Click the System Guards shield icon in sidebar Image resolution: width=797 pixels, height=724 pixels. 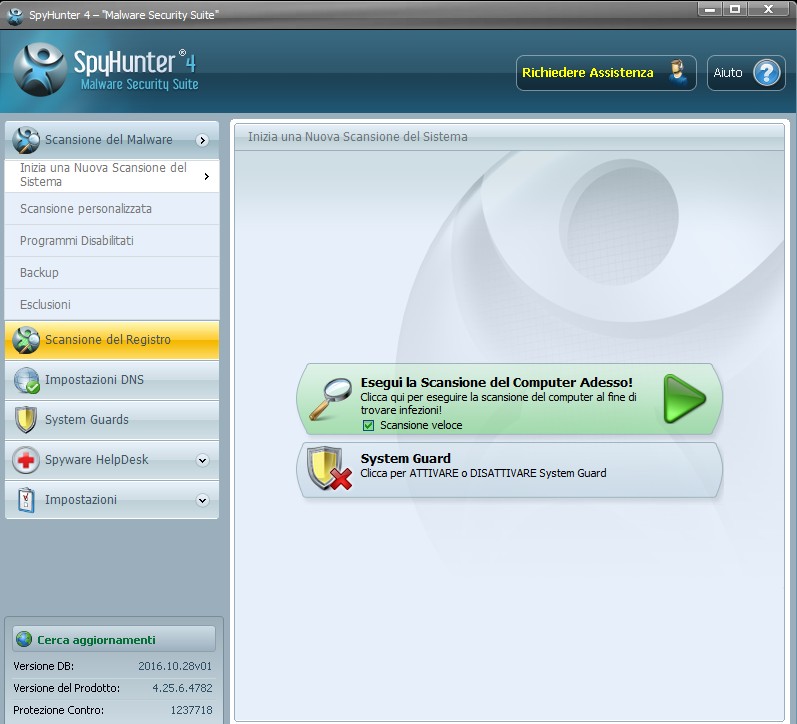point(26,419)
